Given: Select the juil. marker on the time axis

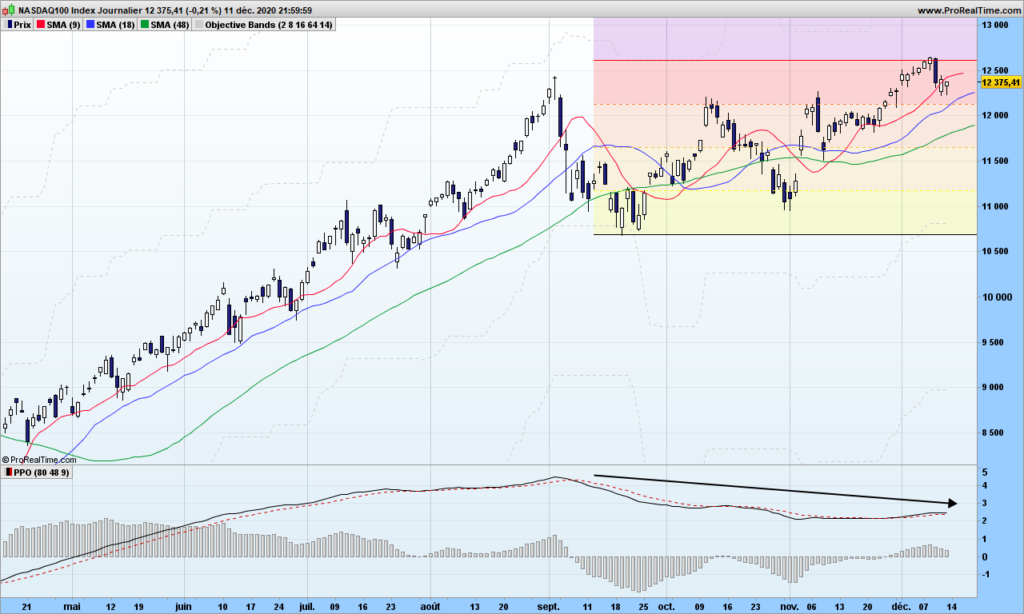Looking at the screenshot, I should (307, 607).
